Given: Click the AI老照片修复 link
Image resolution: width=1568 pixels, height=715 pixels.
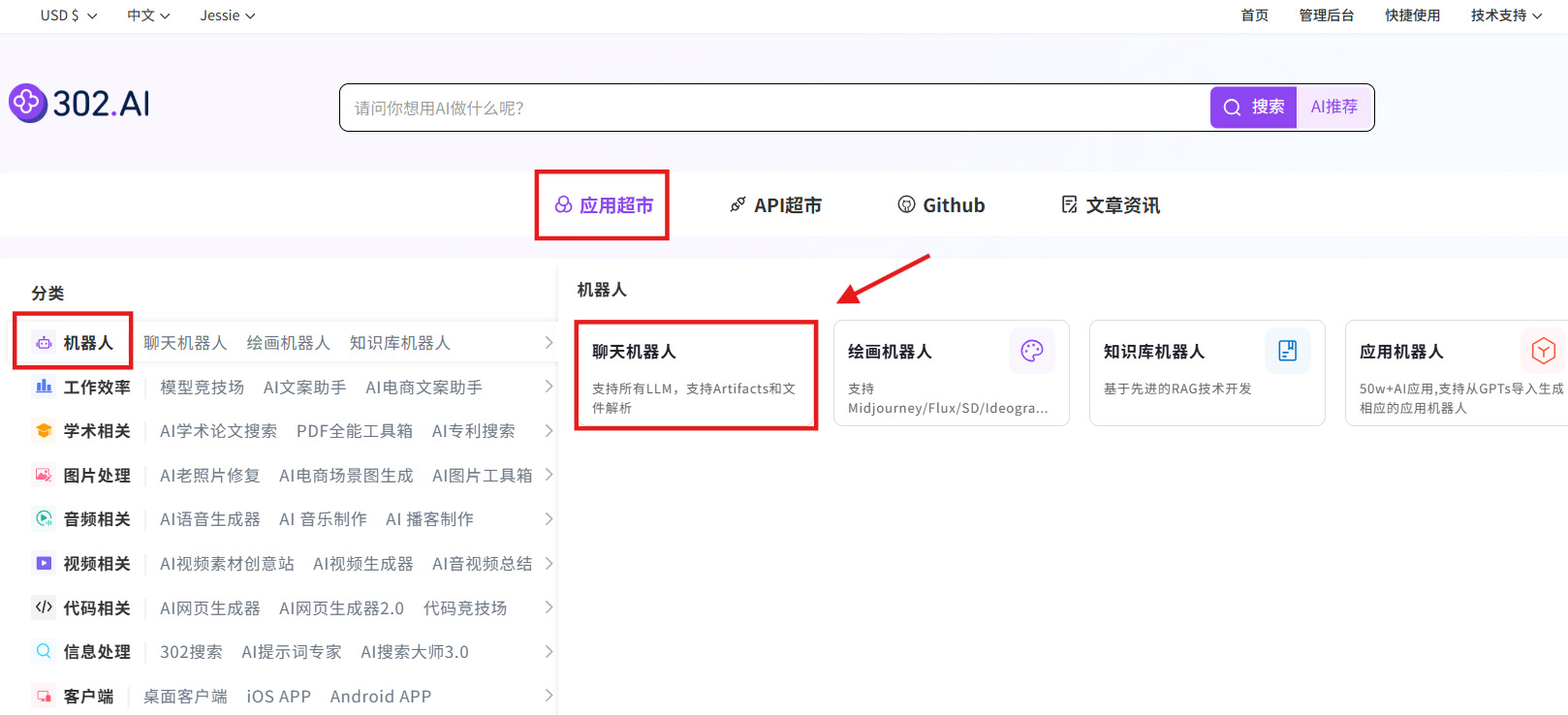Looking at the screenshot, I should pos(210,475).
